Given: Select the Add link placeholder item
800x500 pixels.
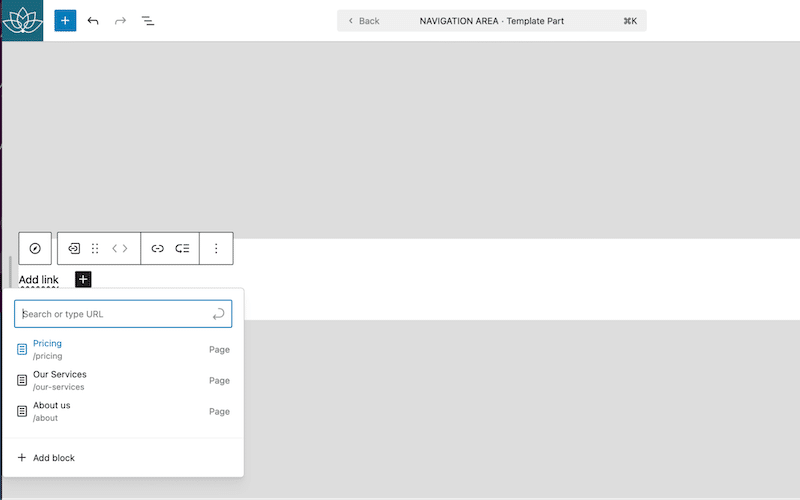Looking at the screenshot, I should 39,280.
